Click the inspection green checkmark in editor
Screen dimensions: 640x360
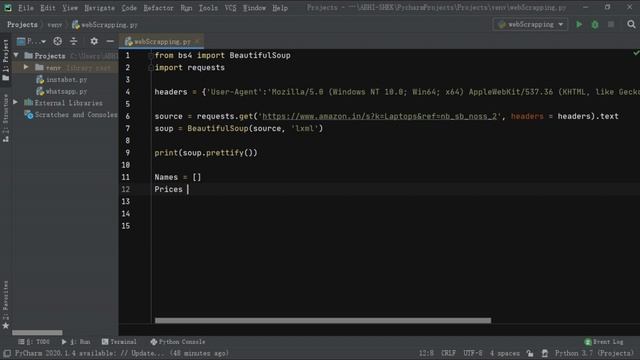coord(636,53)
